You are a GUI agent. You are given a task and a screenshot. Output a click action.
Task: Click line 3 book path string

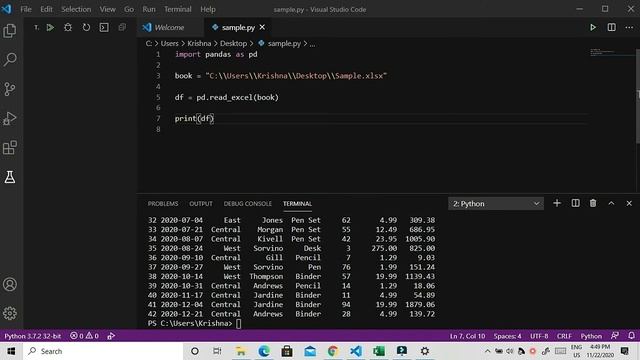point(296,76)
